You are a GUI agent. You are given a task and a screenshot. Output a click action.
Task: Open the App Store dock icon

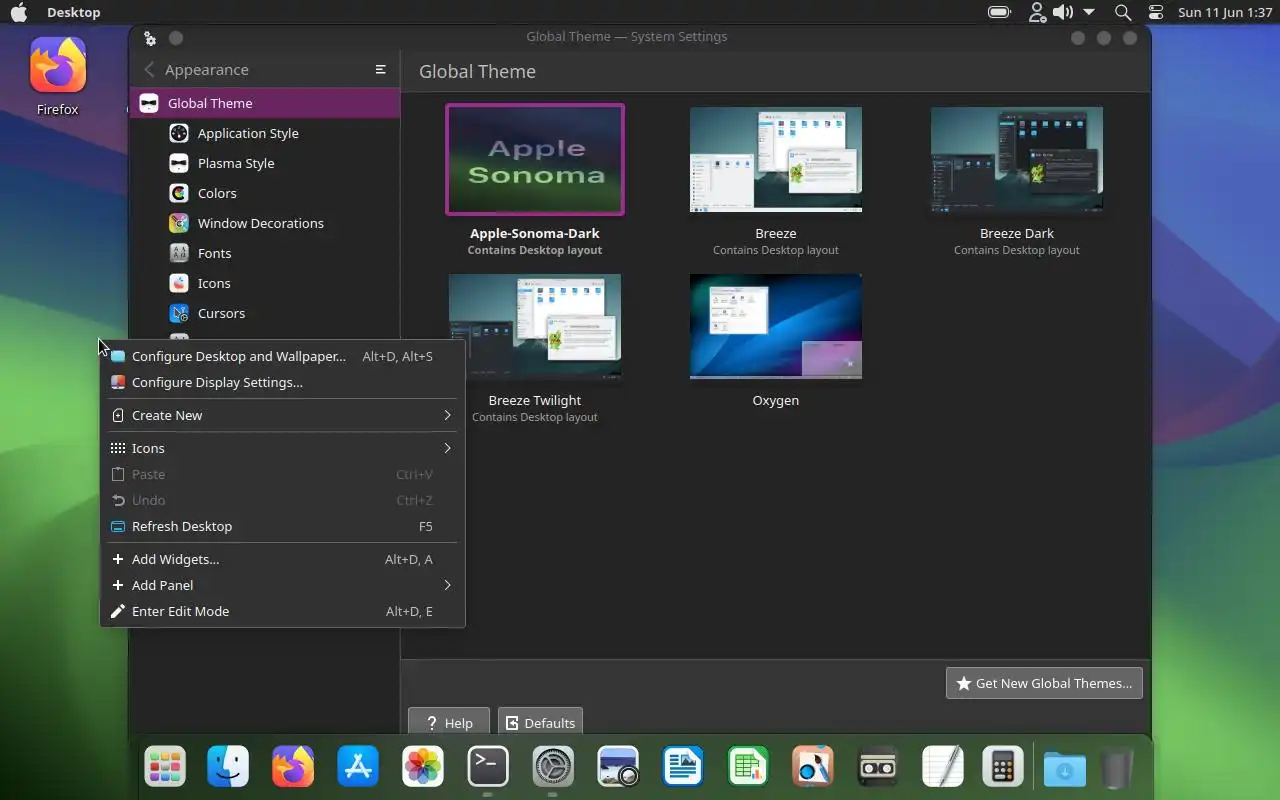358,767
